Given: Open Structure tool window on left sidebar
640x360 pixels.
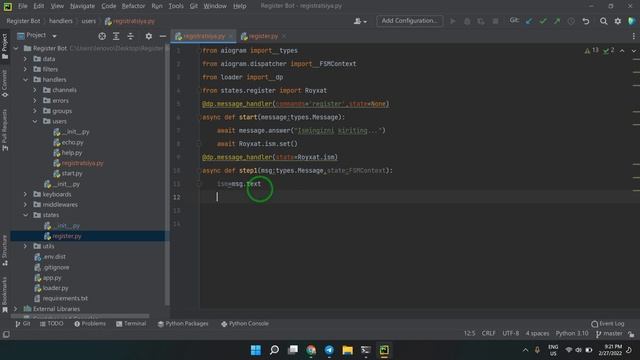Looking at the screenshot, I should 4,250.
